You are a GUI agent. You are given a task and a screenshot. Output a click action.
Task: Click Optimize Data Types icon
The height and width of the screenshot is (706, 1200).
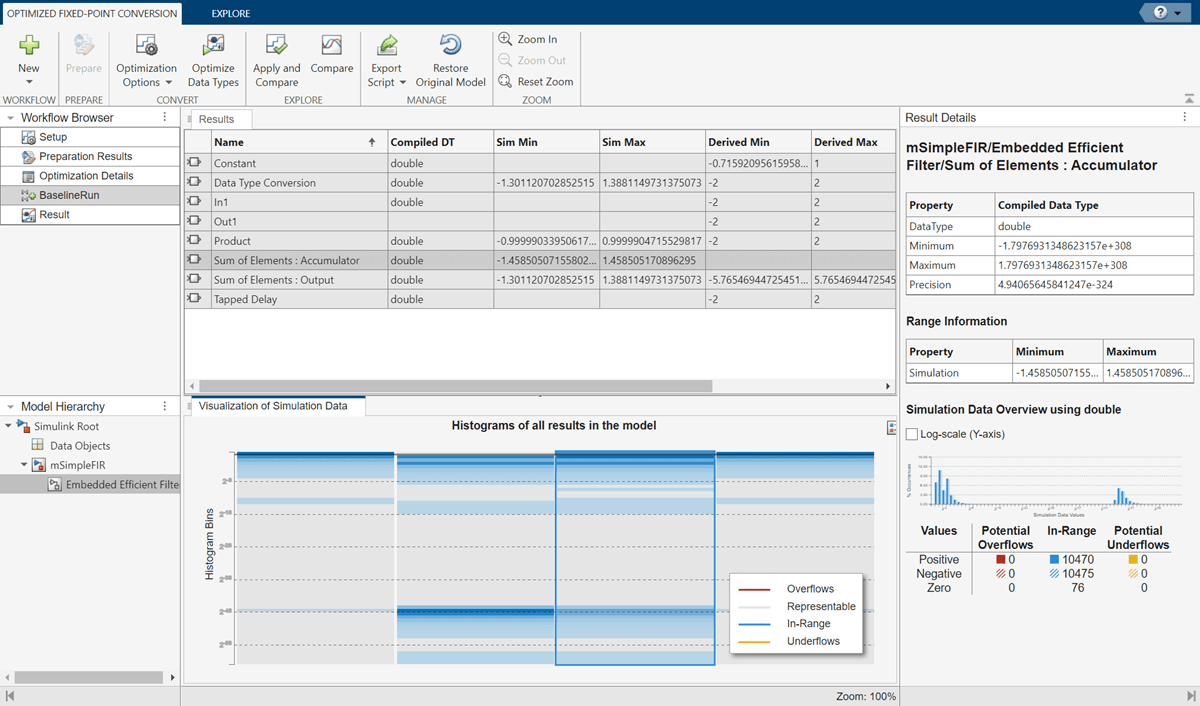(x=213, y=46)
